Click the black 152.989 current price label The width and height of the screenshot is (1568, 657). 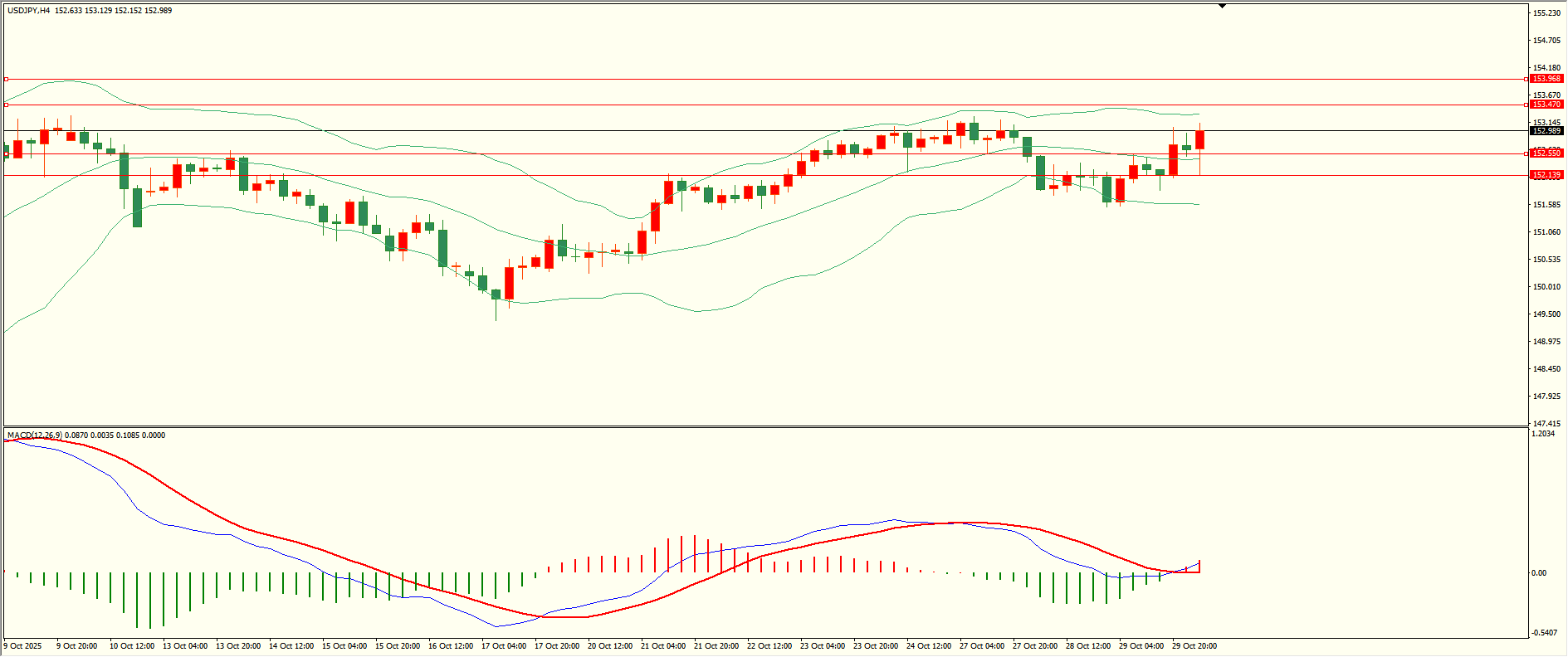1546,131
